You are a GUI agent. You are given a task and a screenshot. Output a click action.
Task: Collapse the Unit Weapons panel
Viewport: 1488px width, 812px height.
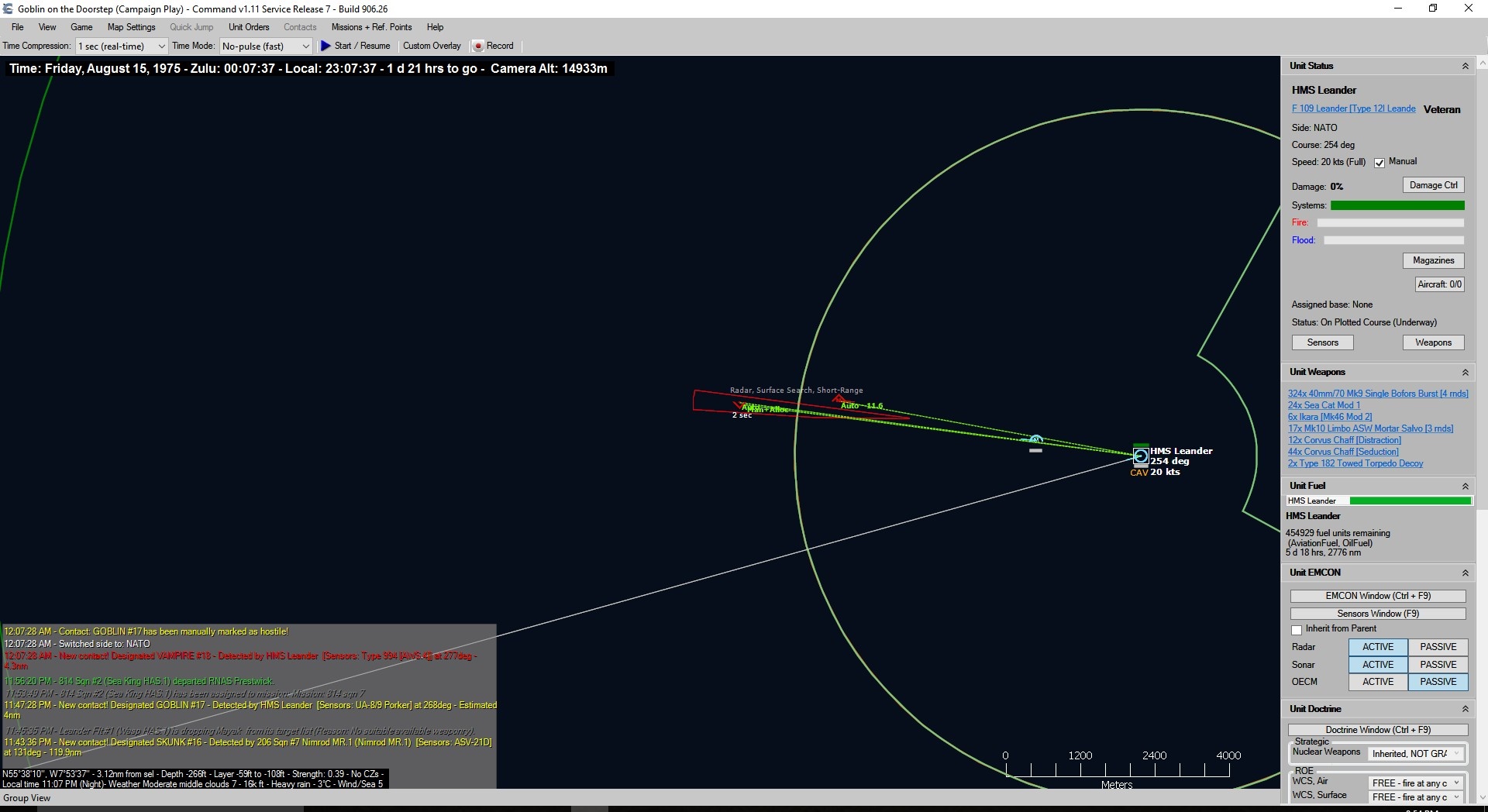pos(1465,373)
